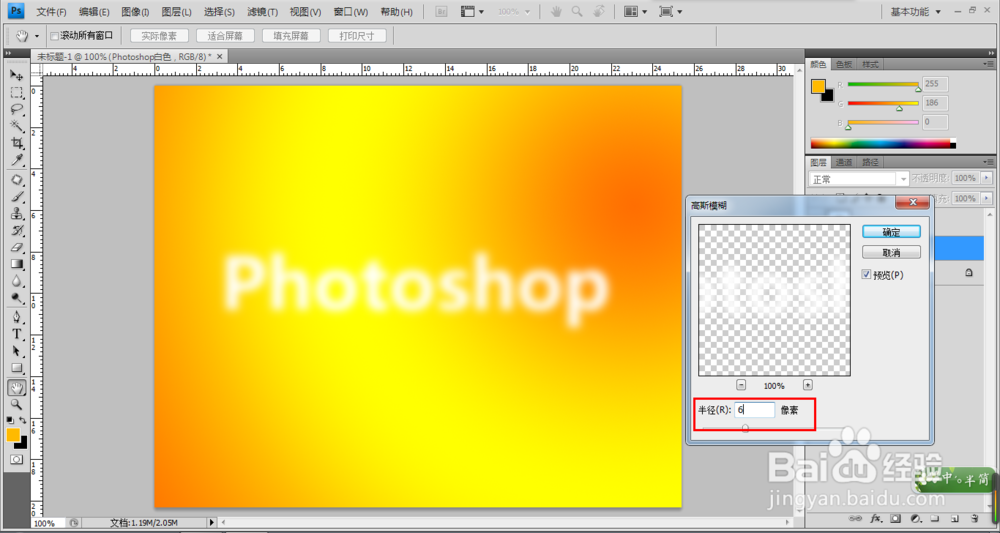Viewport: 1000px width, 533px height.
Task: Click the link layers icon
Action: 857,518
